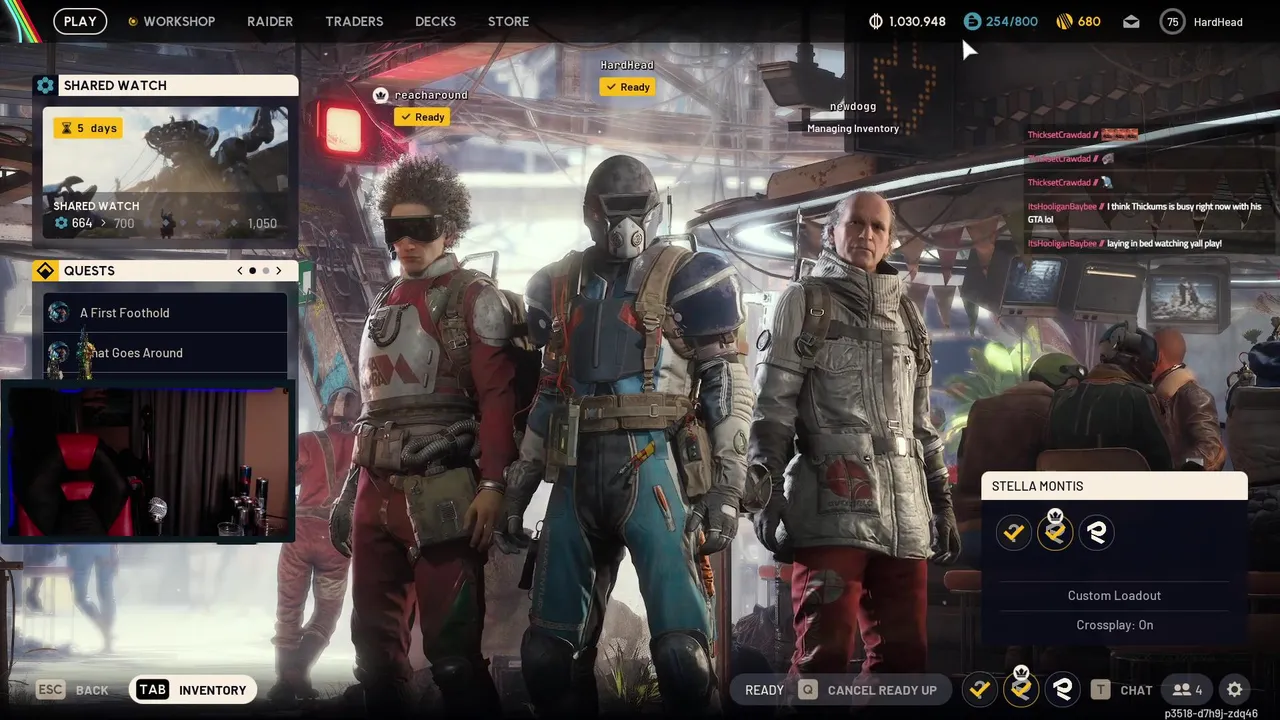Open the A First Foothold quest
This screenshot has width=1280, height=720.
(x=165, y=313)
